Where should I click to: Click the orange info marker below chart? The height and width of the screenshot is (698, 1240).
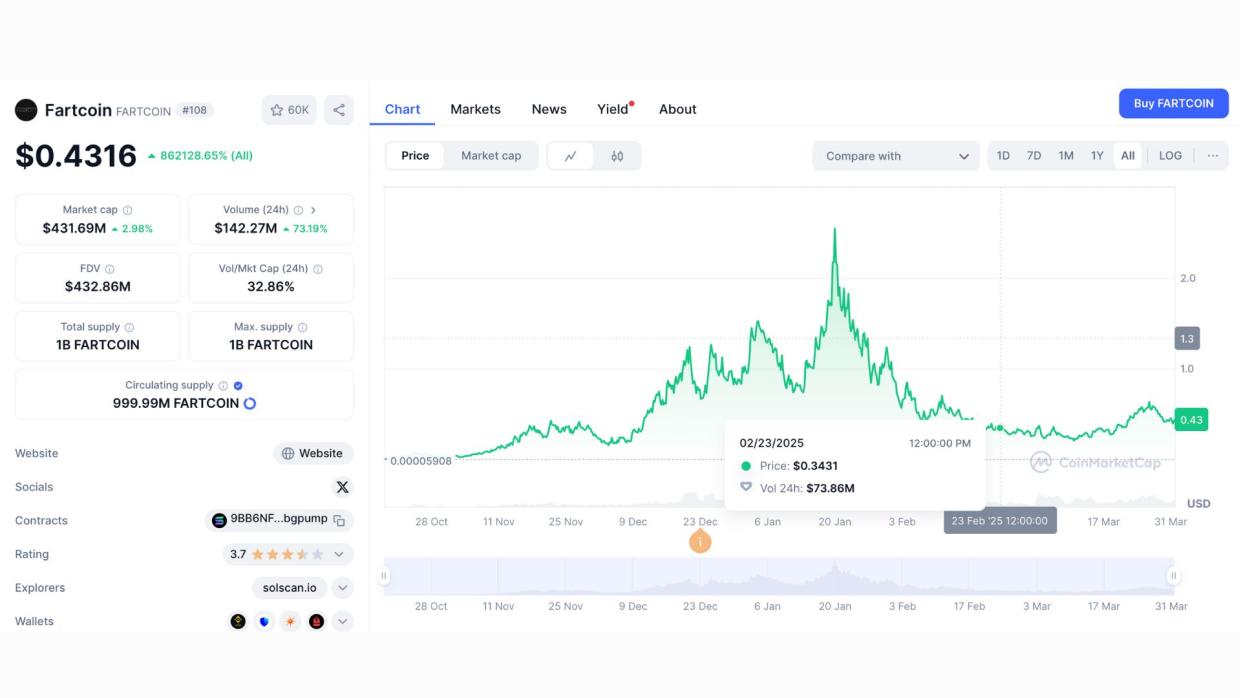[701, 542]
